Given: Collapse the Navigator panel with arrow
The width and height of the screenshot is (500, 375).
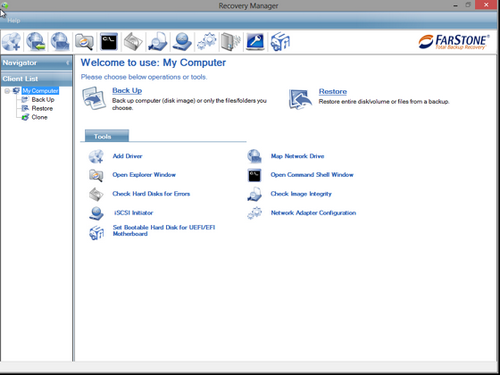Looking at the screenshot, I should click(x=68, y=63).
